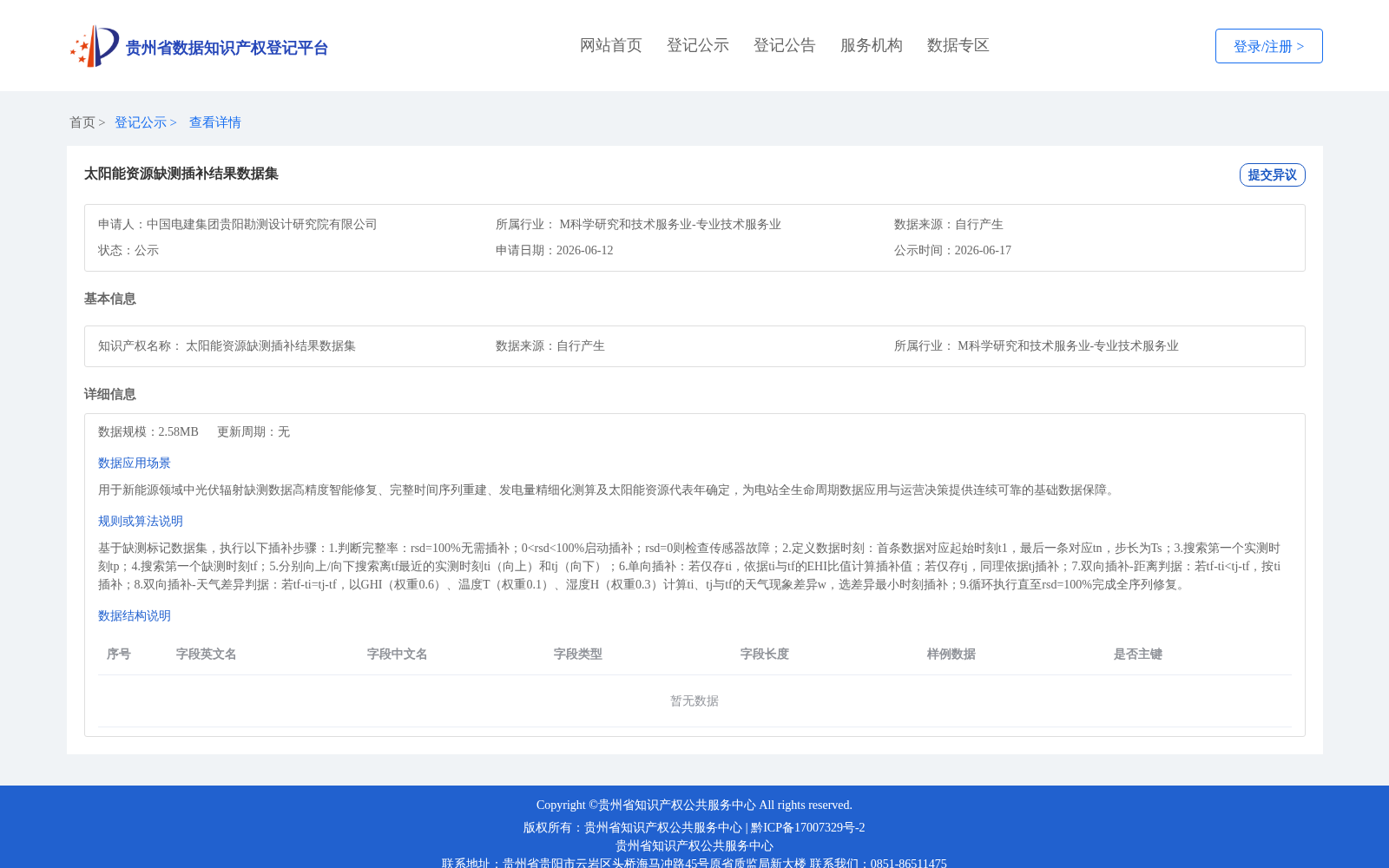Click 申请日期：2026-06-12 text

[555, 250]
